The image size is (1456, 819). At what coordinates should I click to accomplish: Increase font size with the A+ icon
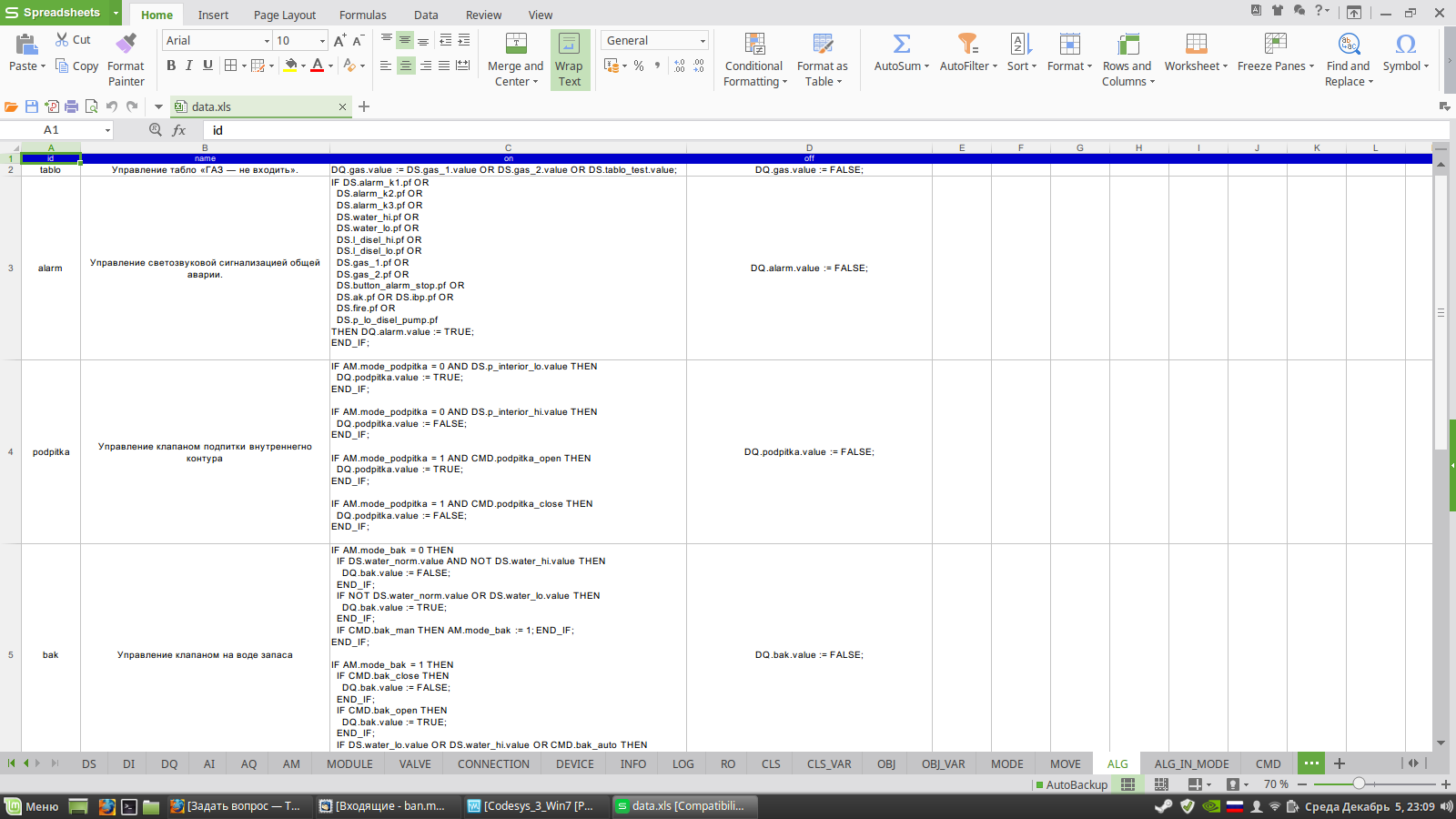tap(339, 40)
